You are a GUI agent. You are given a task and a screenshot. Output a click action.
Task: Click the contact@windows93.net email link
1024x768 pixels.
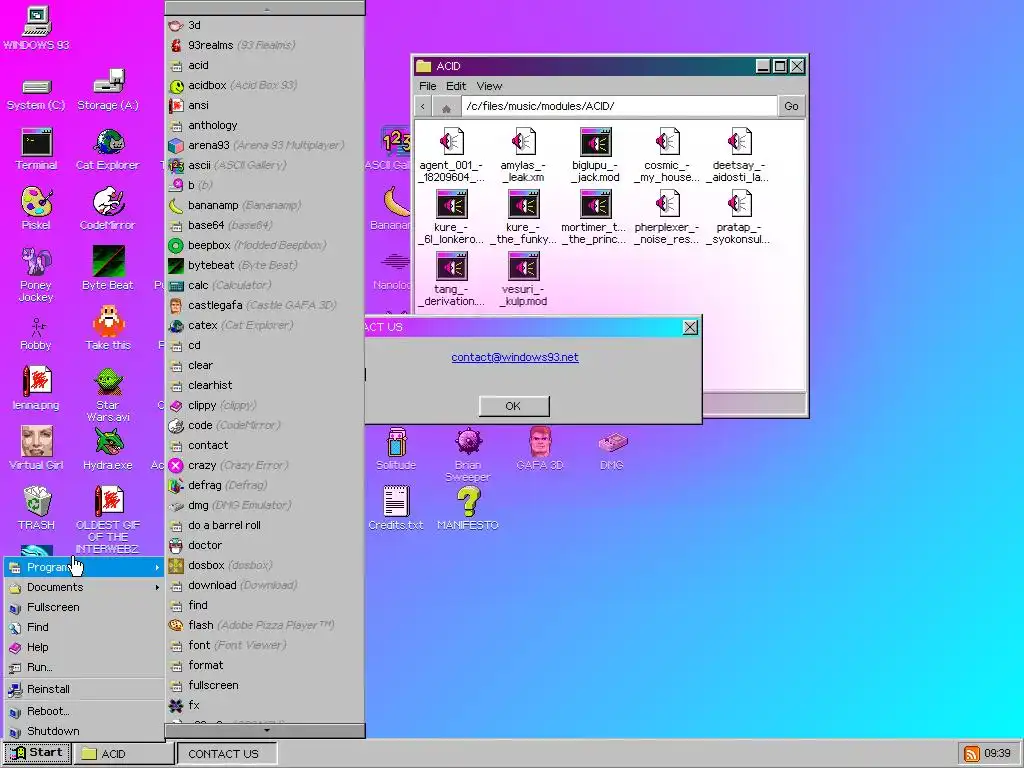[x=515, y=357]
